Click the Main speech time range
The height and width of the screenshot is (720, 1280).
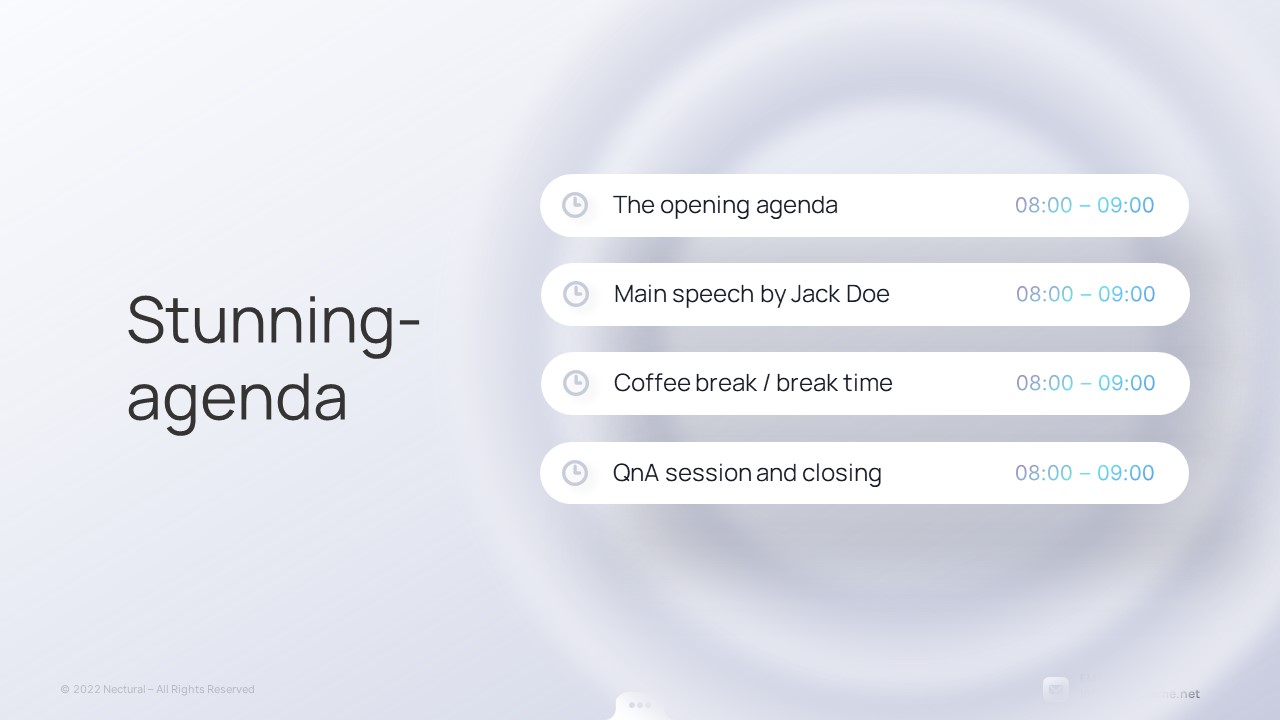tap(1086, 294)
